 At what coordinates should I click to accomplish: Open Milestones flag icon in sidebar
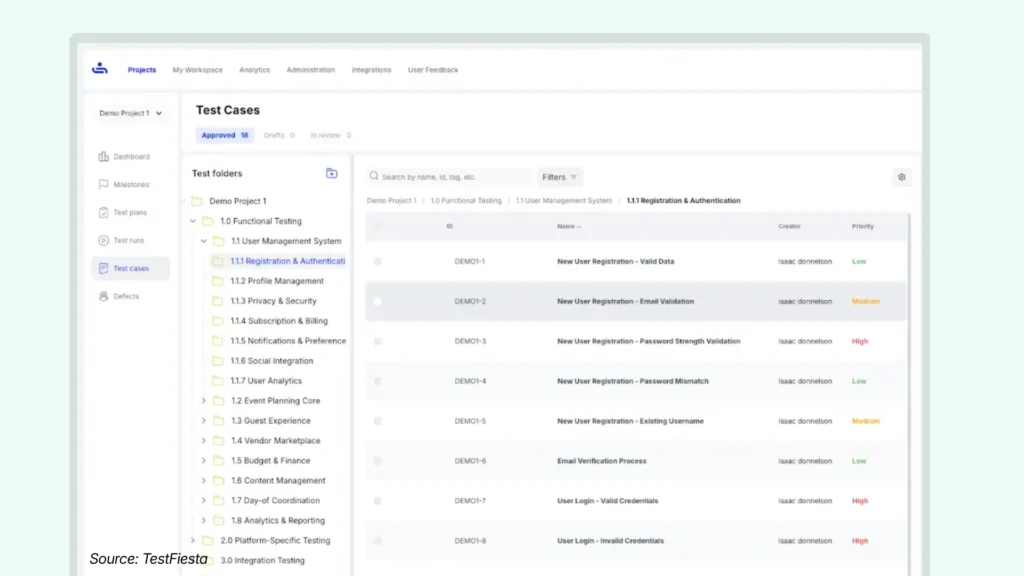[103, 184]
